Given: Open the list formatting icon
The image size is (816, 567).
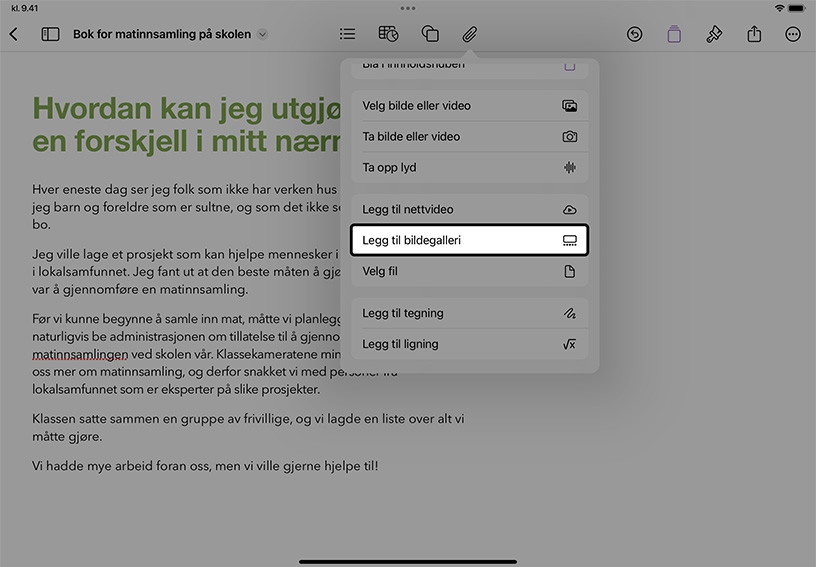Looking at the screenshot, I should (x=347, y=34).
